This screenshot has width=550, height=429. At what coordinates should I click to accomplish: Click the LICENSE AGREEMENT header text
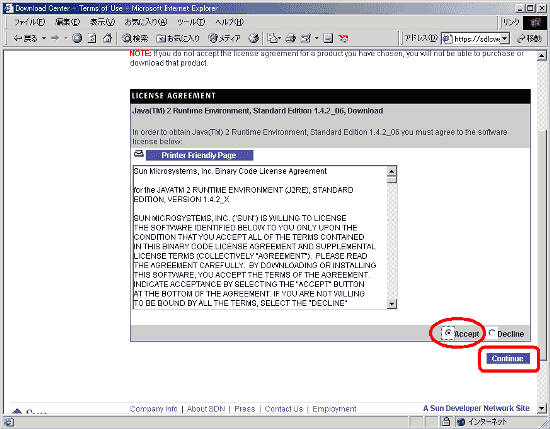pyautogui.click(x=173, y=96)
